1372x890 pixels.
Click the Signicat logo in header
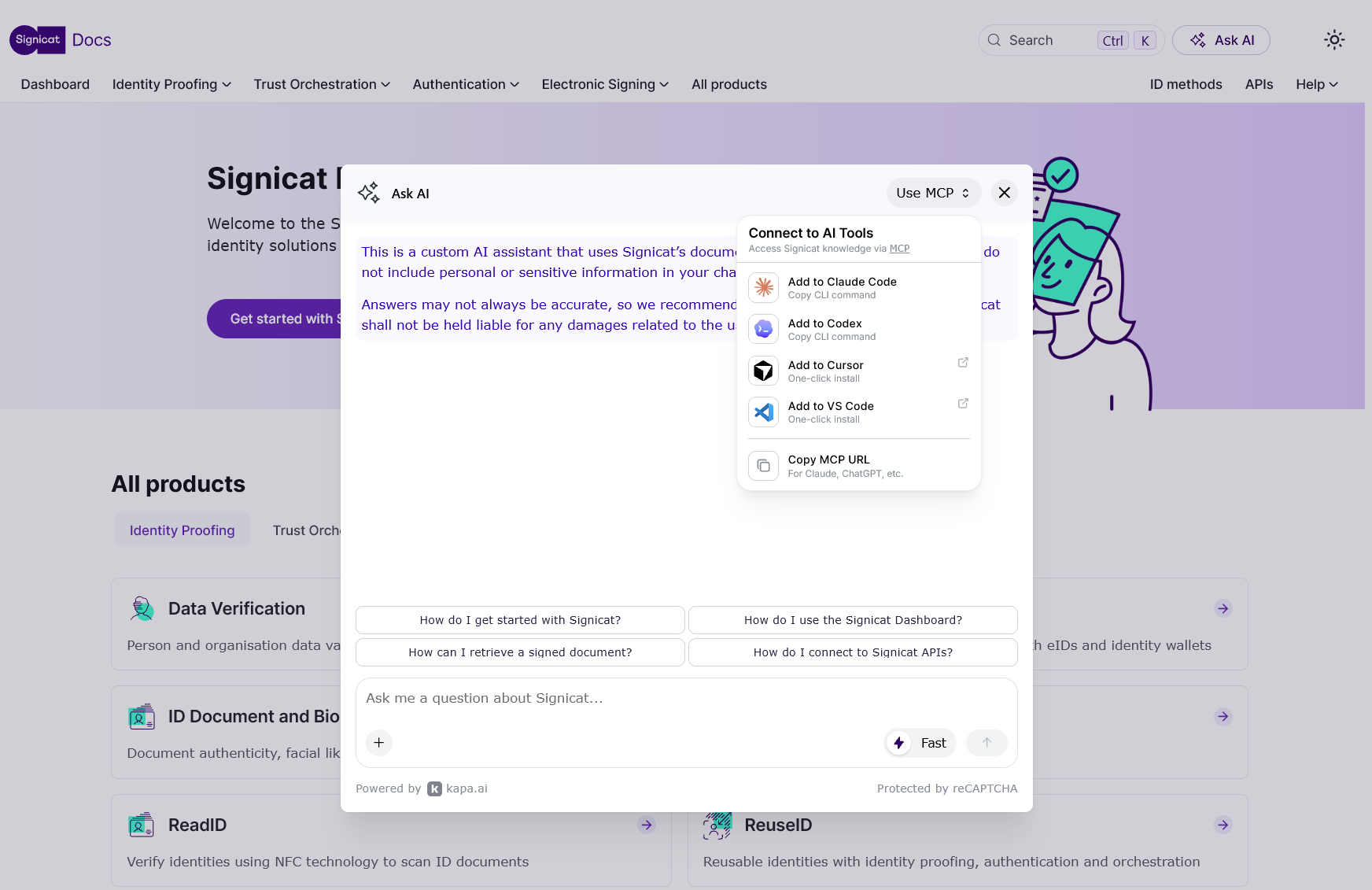[x=37, y=40]
